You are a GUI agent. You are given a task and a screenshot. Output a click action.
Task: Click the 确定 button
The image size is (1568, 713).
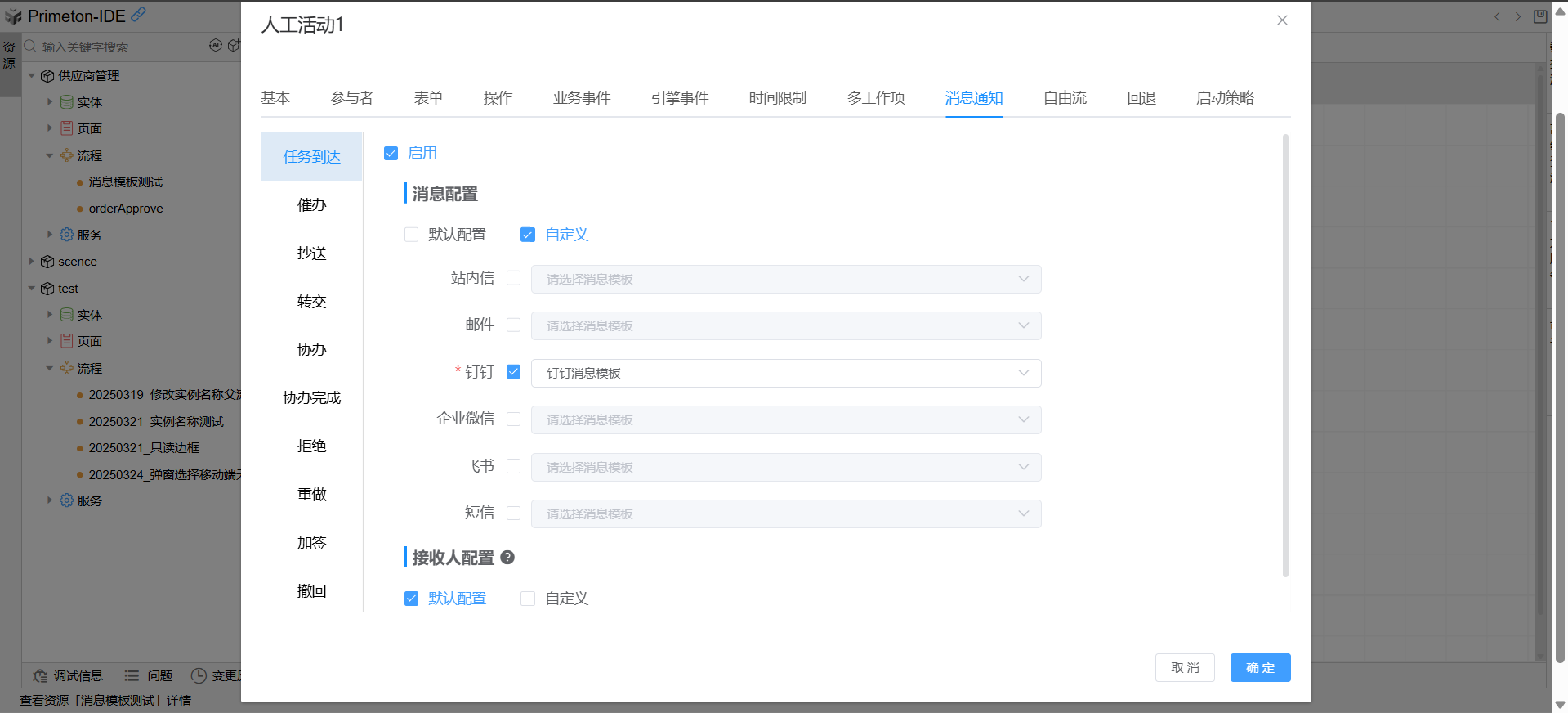[x=1260, y=667]
